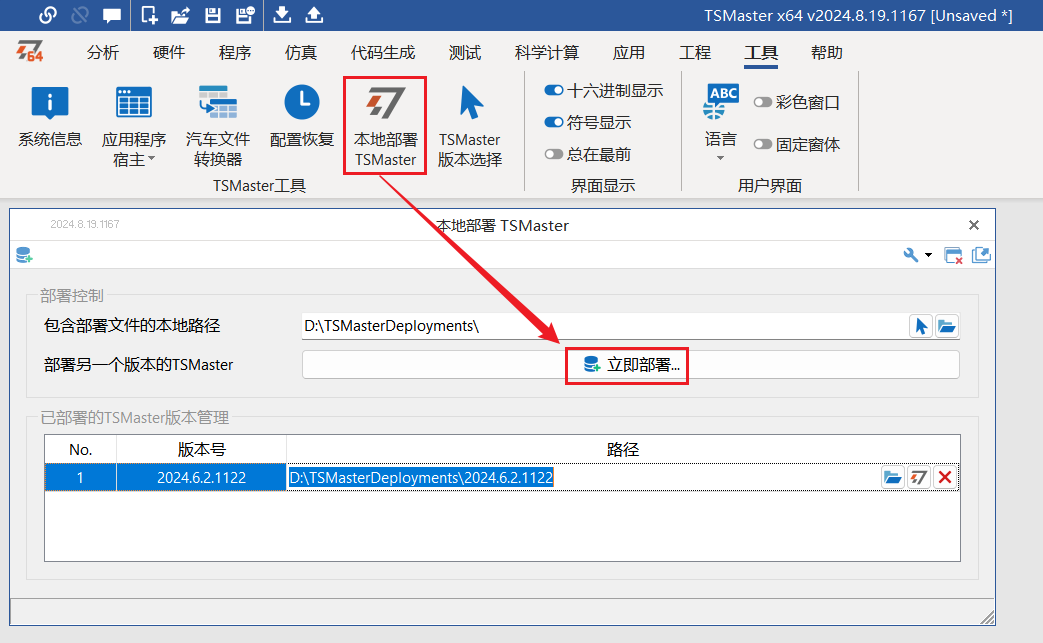1043x643 pixels.
Task: Open the 硬件 ribbon tab
Action: (x=169, y=53)
